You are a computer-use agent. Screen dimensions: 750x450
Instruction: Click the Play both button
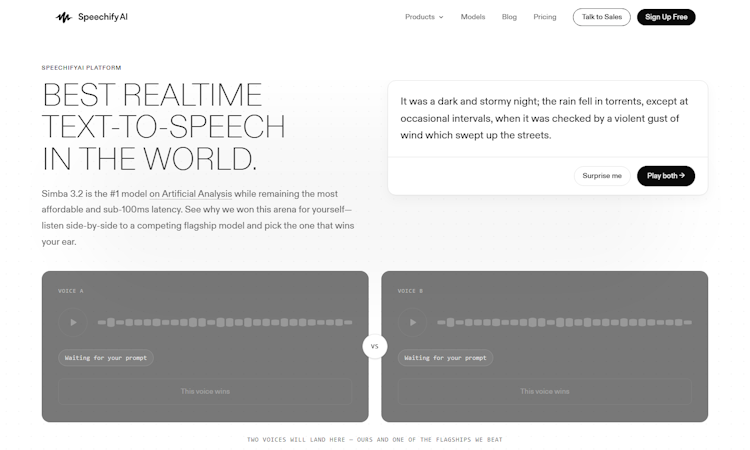click(x=666, y=176)
